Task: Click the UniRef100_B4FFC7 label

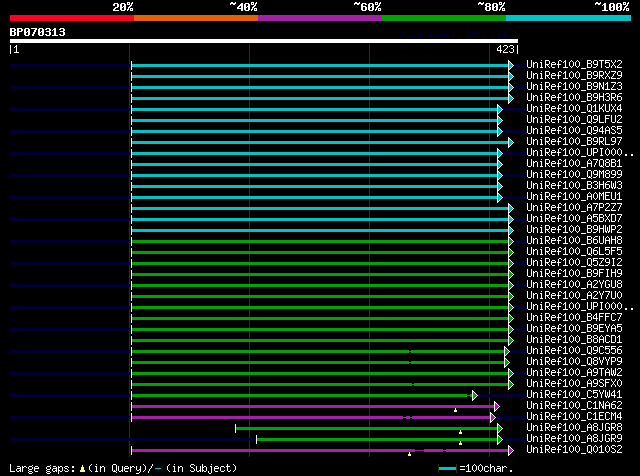Action: coord(574,318)
